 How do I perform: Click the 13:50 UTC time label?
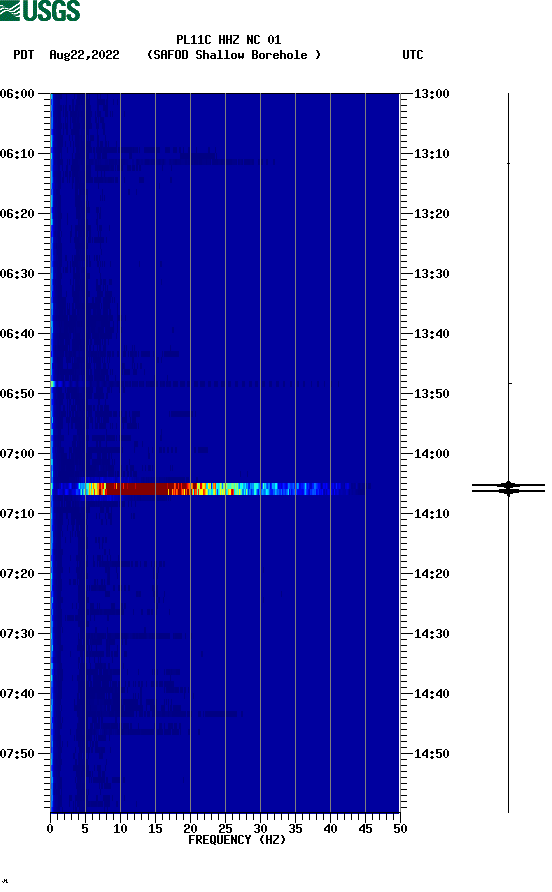pyautogui.click(x=431, y=394)
